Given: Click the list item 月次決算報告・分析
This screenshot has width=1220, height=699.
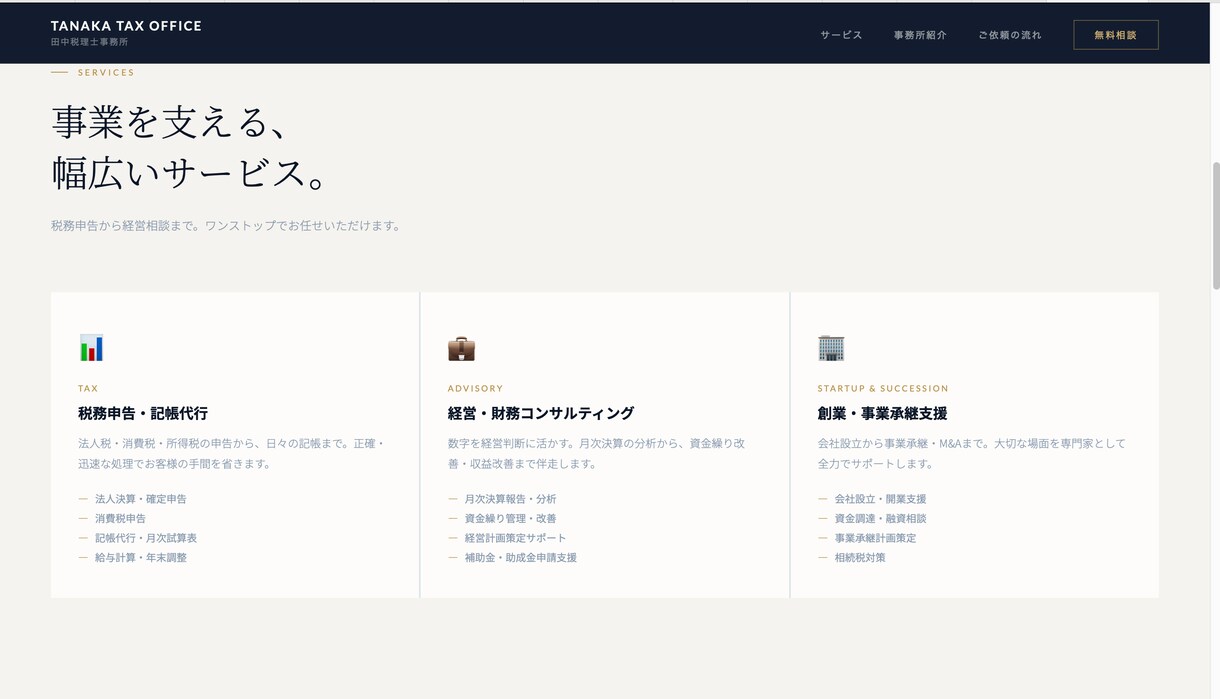Looking at the screenshot, I should (510, 499).
